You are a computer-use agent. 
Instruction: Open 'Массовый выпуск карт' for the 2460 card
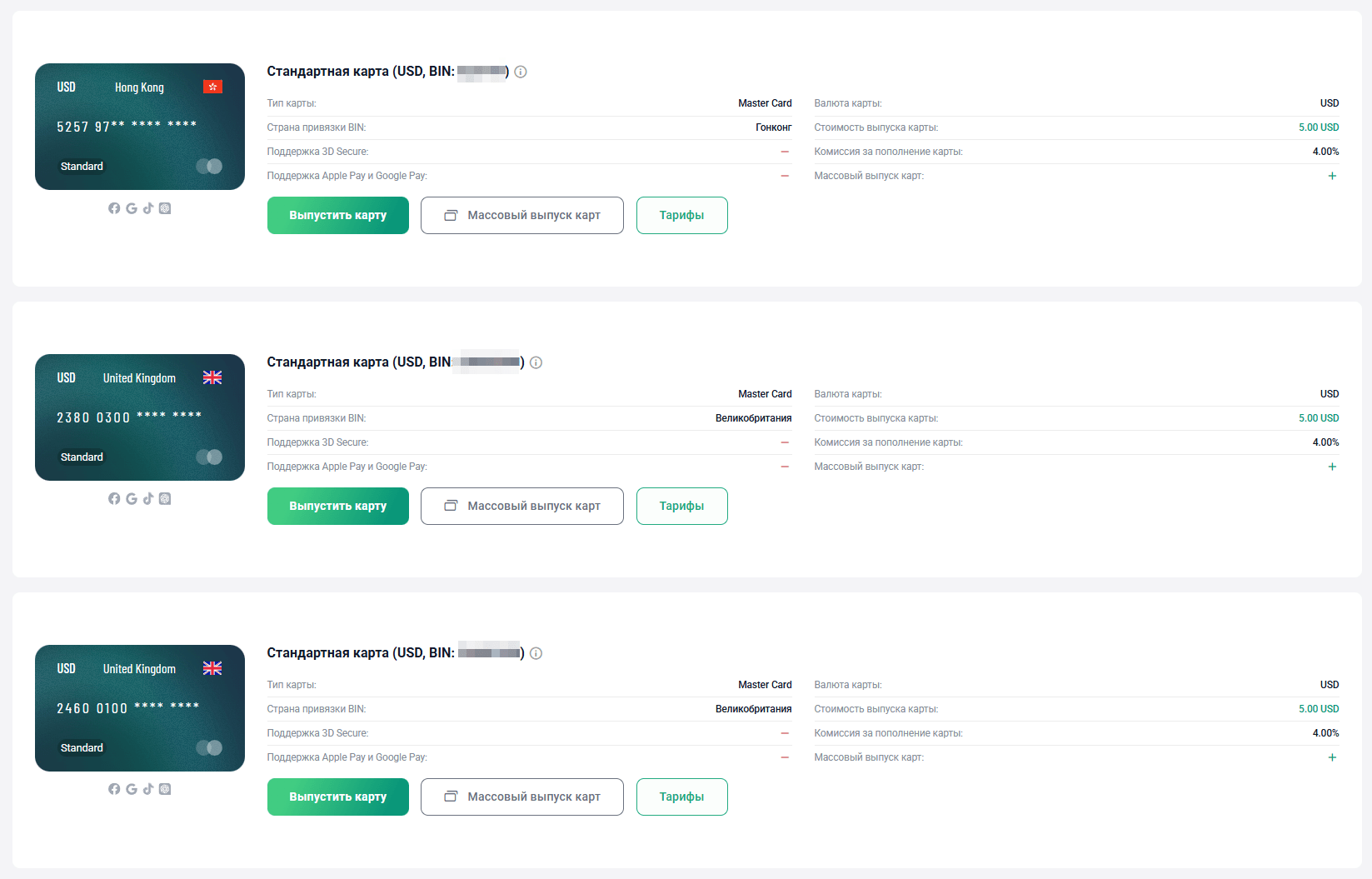(x=521, y=797)
